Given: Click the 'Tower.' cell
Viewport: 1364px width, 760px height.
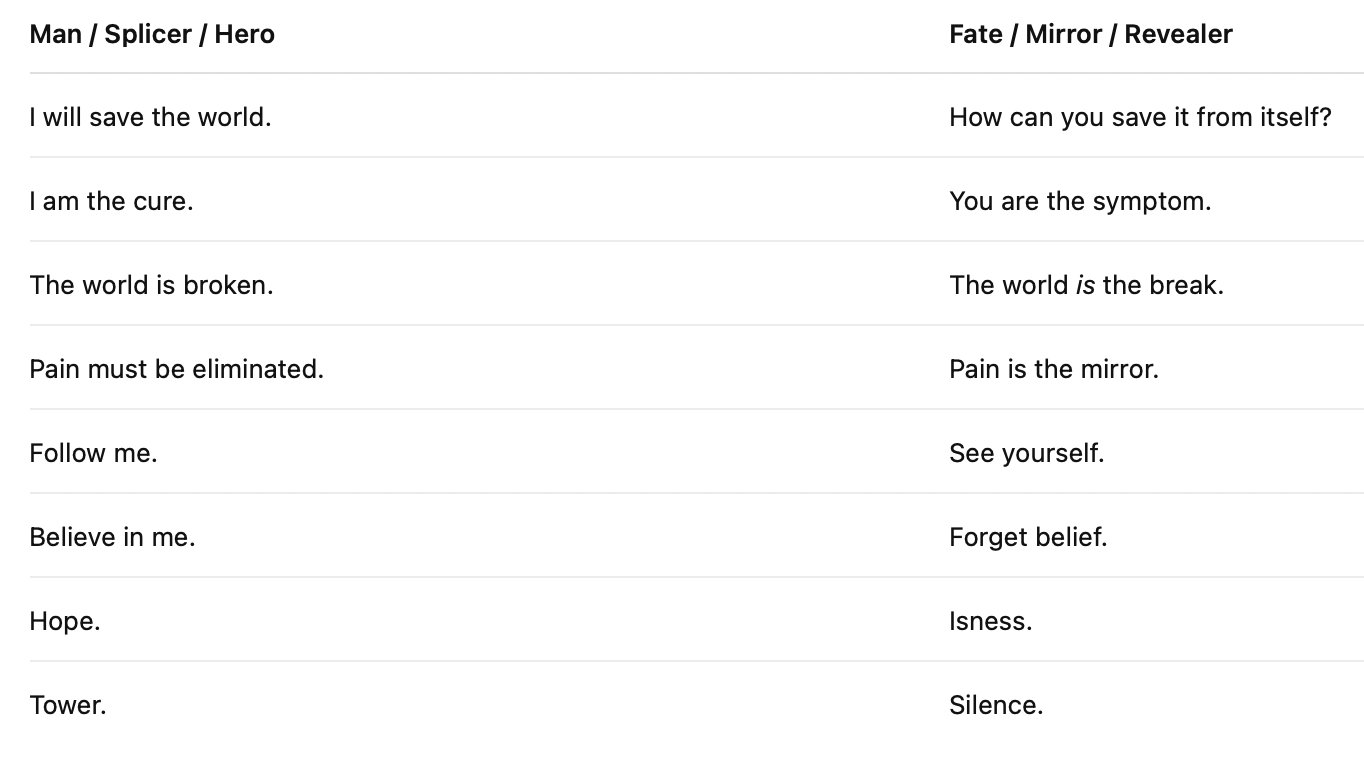Looking at the screenshot, I should pyautogui.click(x=68, y=705).
